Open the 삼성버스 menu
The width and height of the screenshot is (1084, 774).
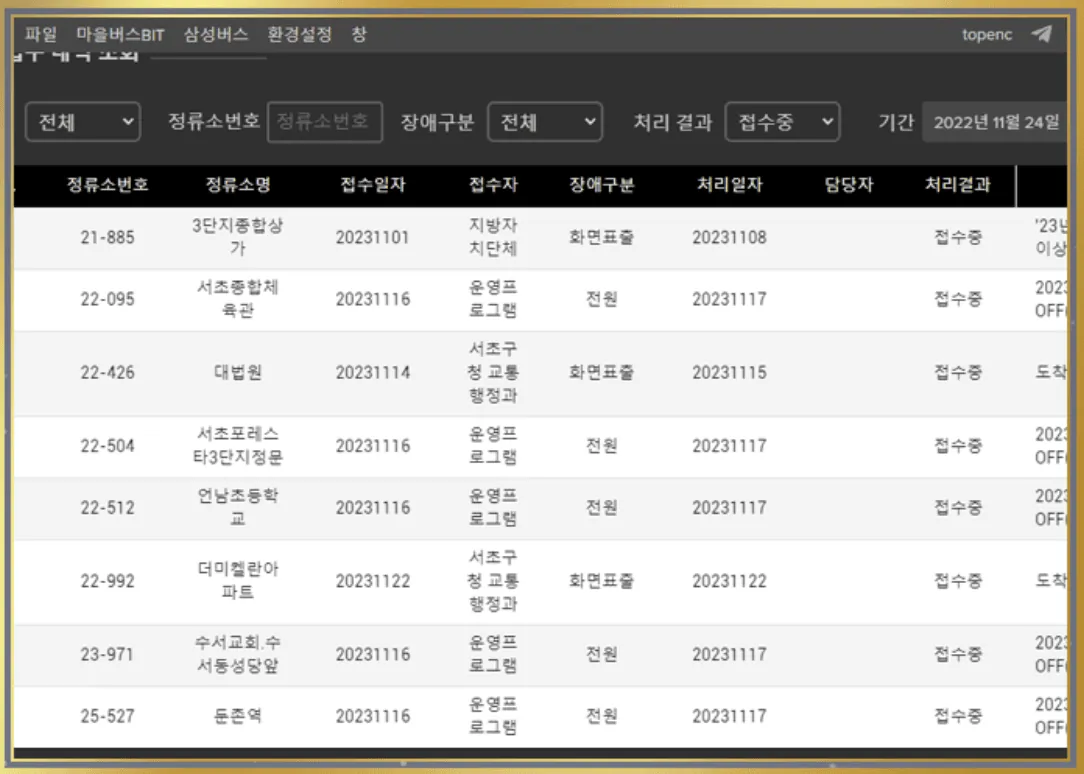[x=215, y=34]
